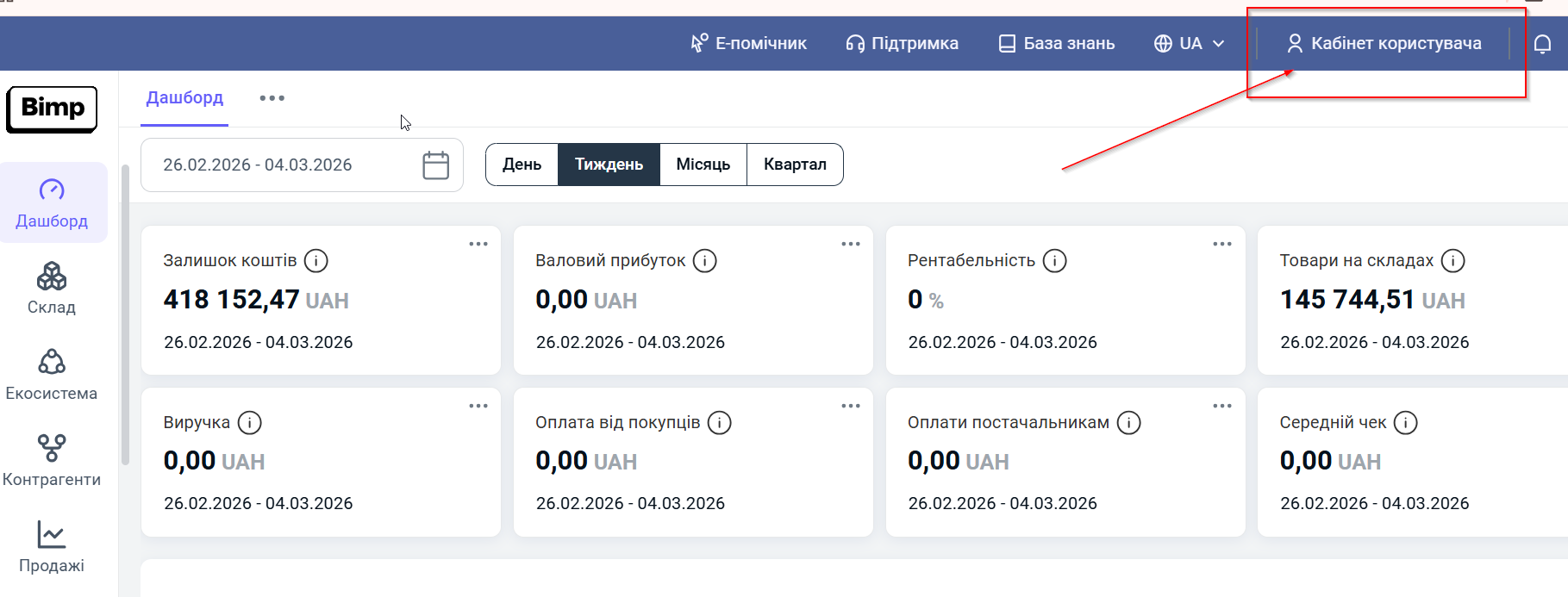Show info for Залишок коштів

[x=316, y=261]
